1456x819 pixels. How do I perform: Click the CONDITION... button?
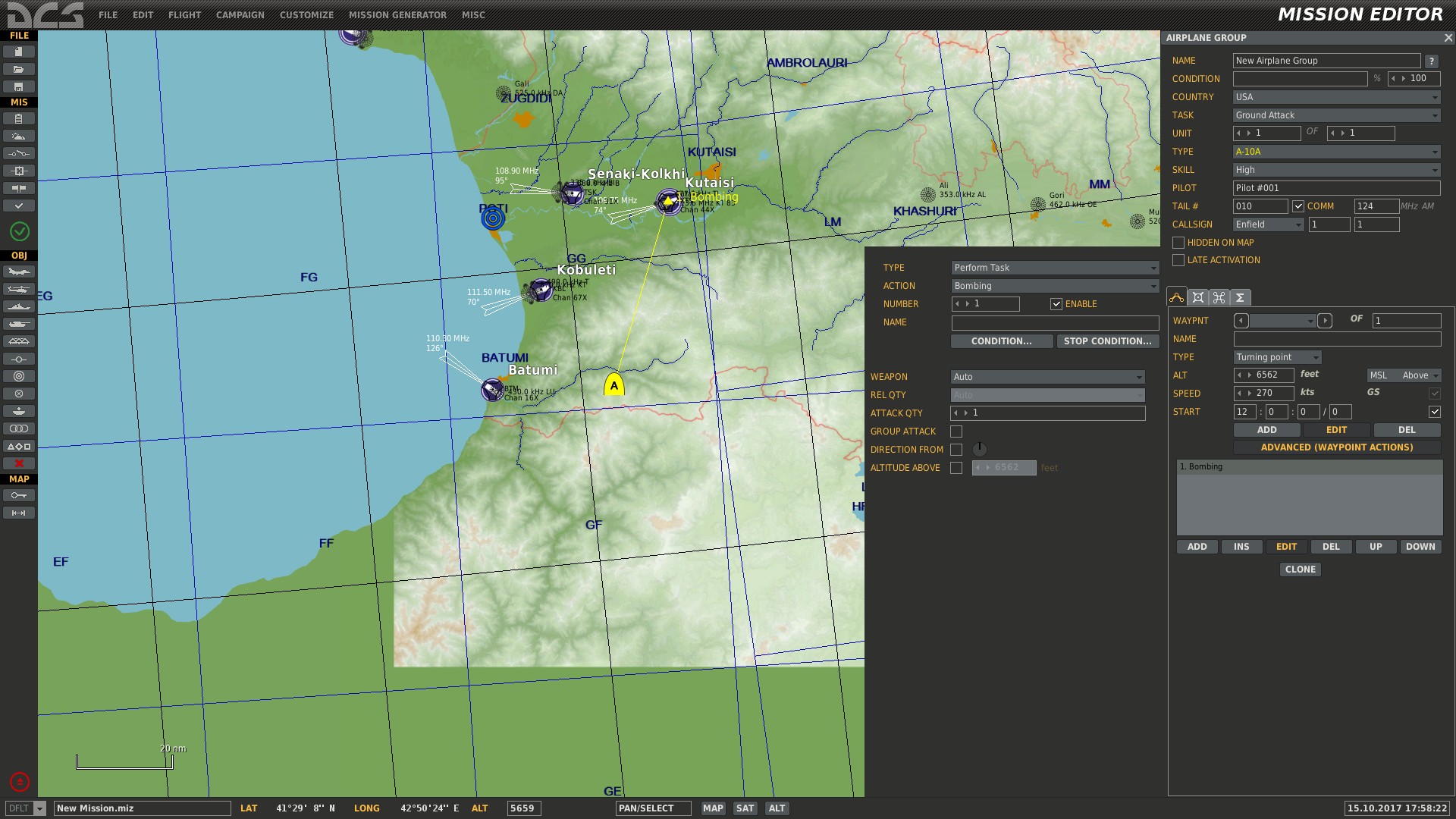[1001, 341]
